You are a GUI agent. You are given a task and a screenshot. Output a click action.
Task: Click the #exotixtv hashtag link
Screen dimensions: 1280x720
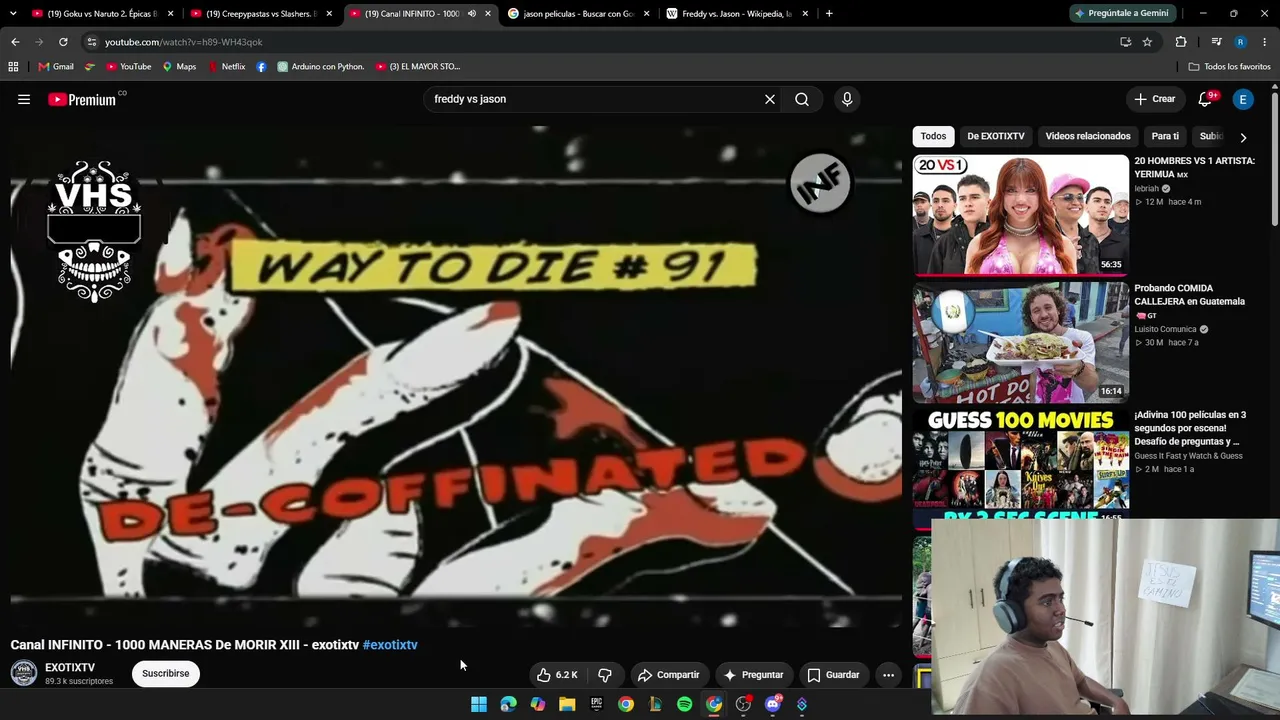pos(390,645)
